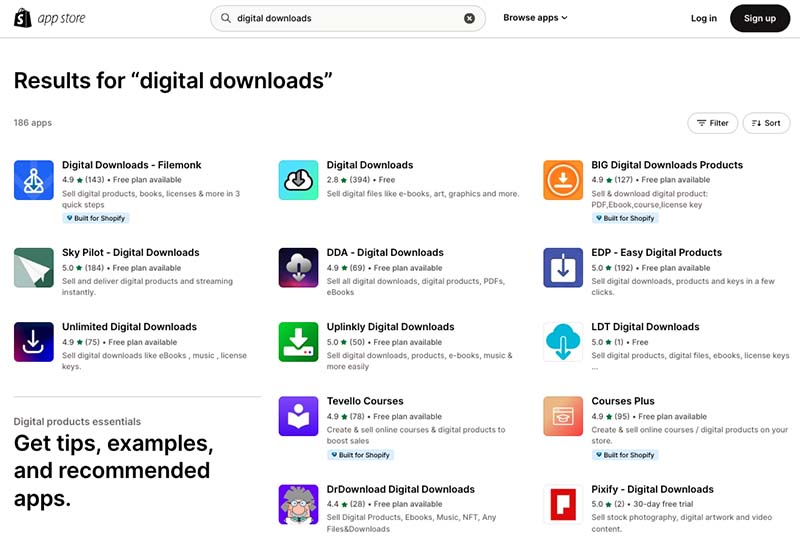The width and height of the screenshot is (800, 542).
Task: Open the LDT Digital Downloads cloud icon
Action: 563,342
